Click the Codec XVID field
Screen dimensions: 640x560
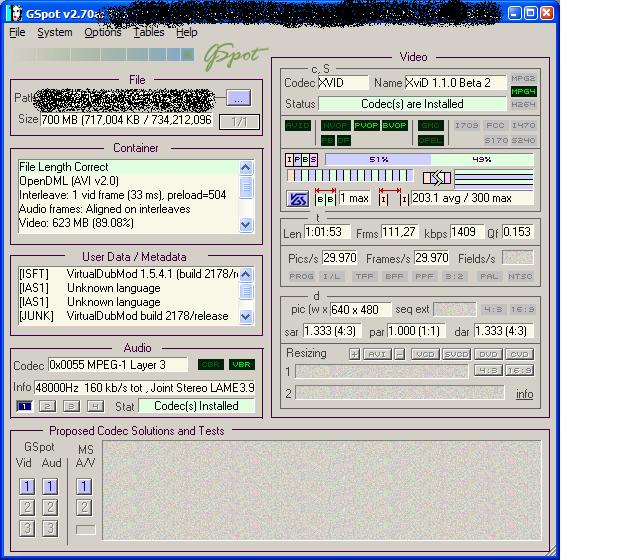tap(343, 83)
